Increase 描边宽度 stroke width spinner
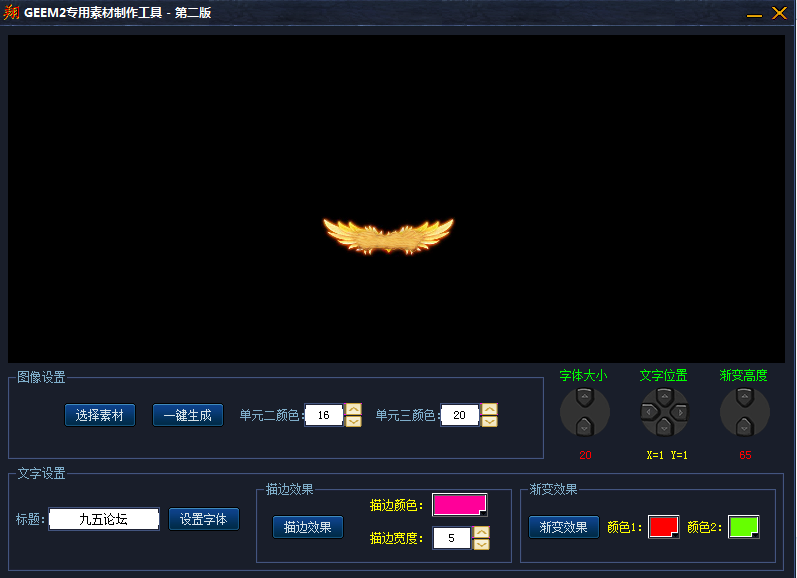Image resolution: width=797 pixels, height=578 pixels. pos(481,532)
